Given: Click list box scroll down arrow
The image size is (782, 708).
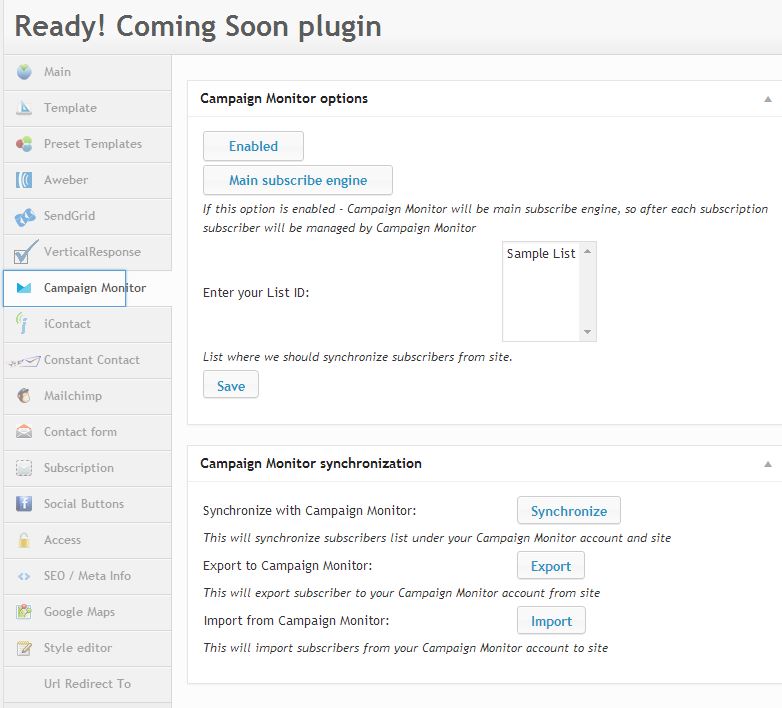Looking at the screenshot, I should 587,332.
